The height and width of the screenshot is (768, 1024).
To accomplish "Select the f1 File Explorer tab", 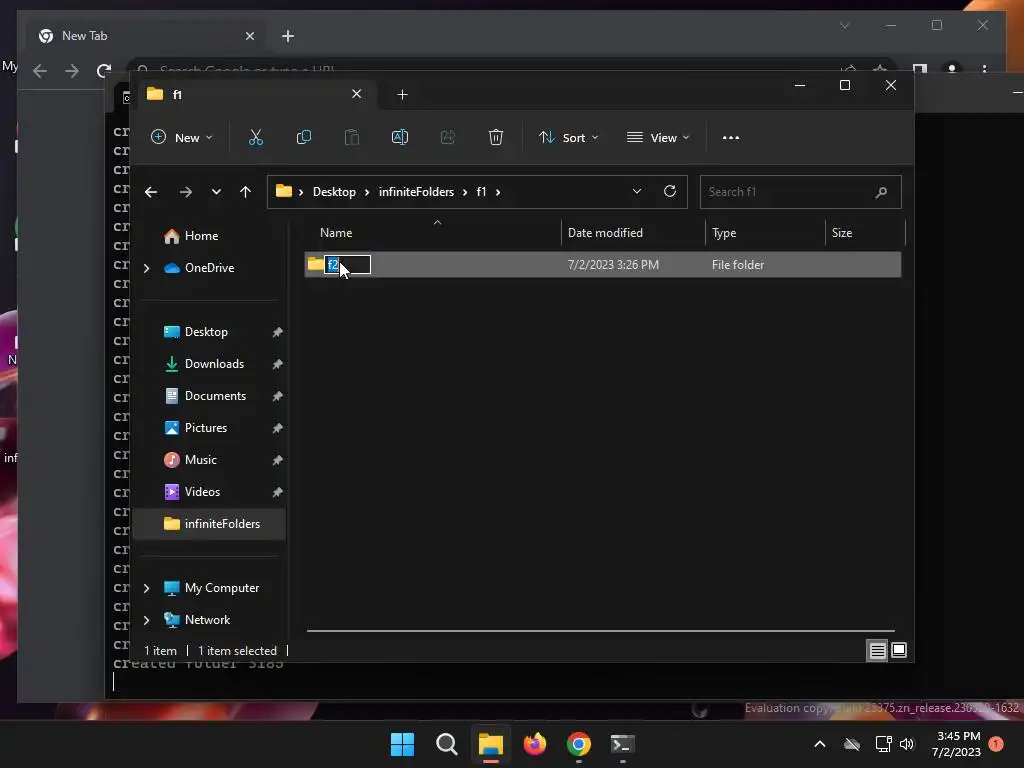I will pyautogui.click(x=256, y=95).
